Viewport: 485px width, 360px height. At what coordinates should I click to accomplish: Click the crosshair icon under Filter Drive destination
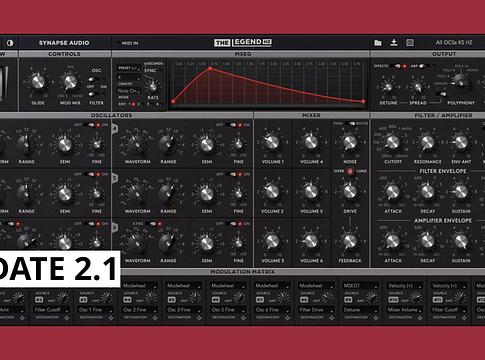(x=332, y=318)
